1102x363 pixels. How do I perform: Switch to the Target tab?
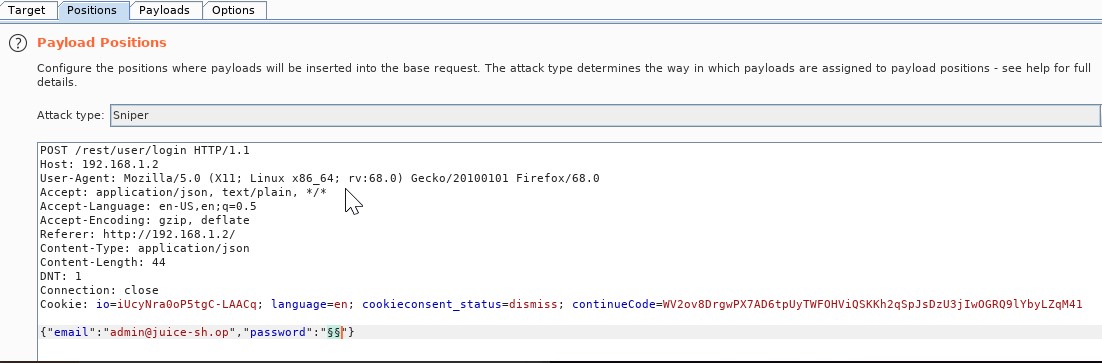tap(26, 10)
